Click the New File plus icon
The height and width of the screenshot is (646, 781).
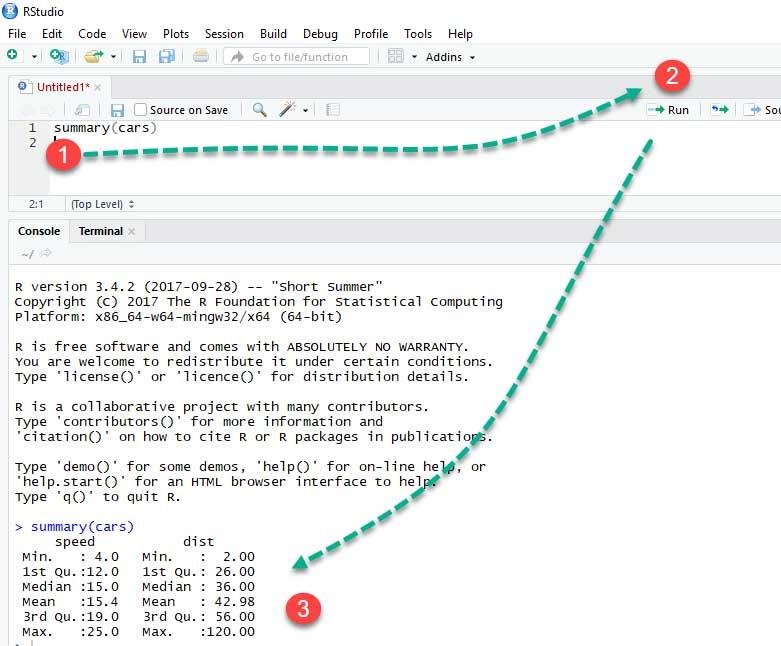[x=12, y=55]
